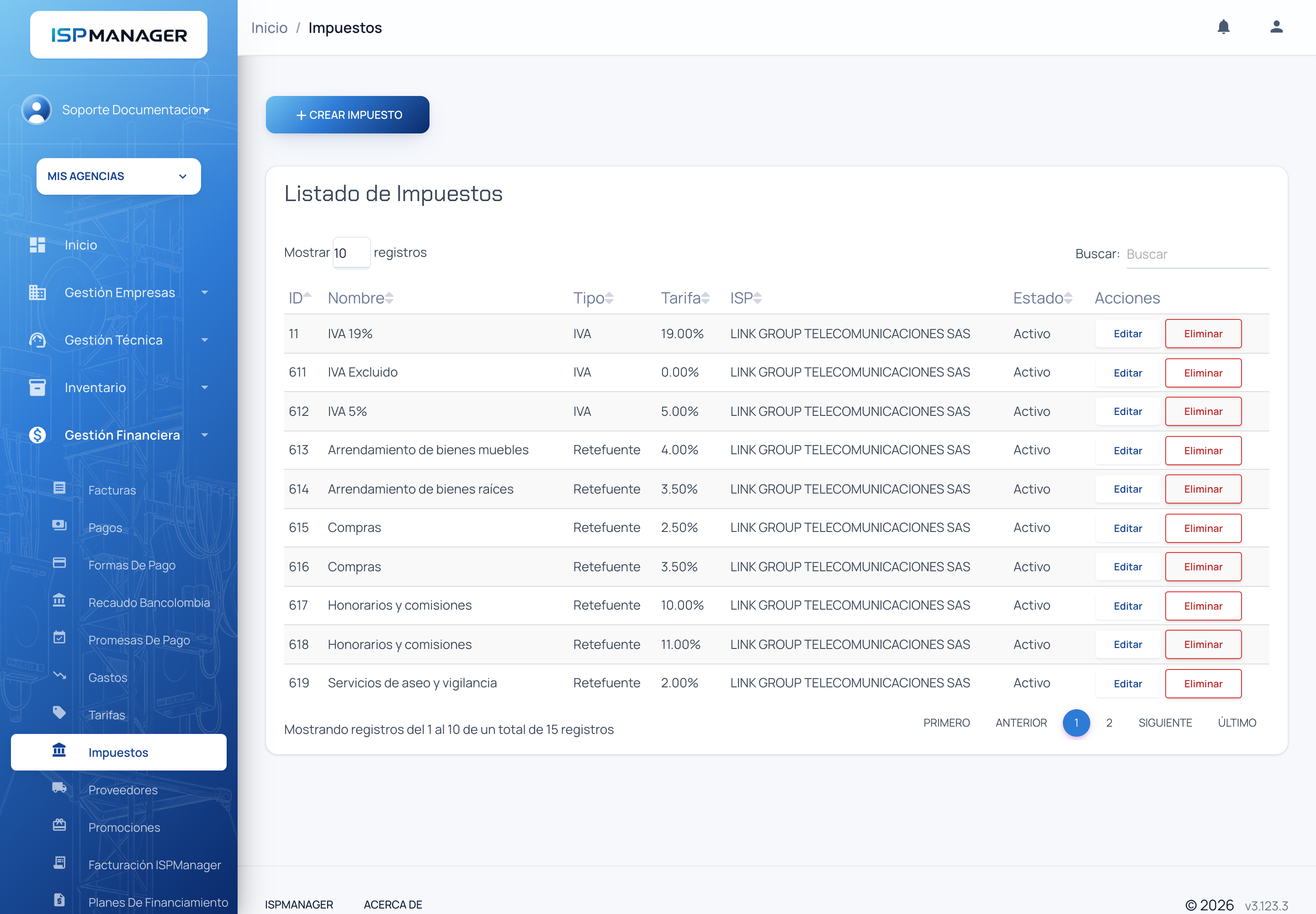Screen dimensions: 1316x914
Task: Click the Tarifas tag icon
Action: [x=59, y=713]
